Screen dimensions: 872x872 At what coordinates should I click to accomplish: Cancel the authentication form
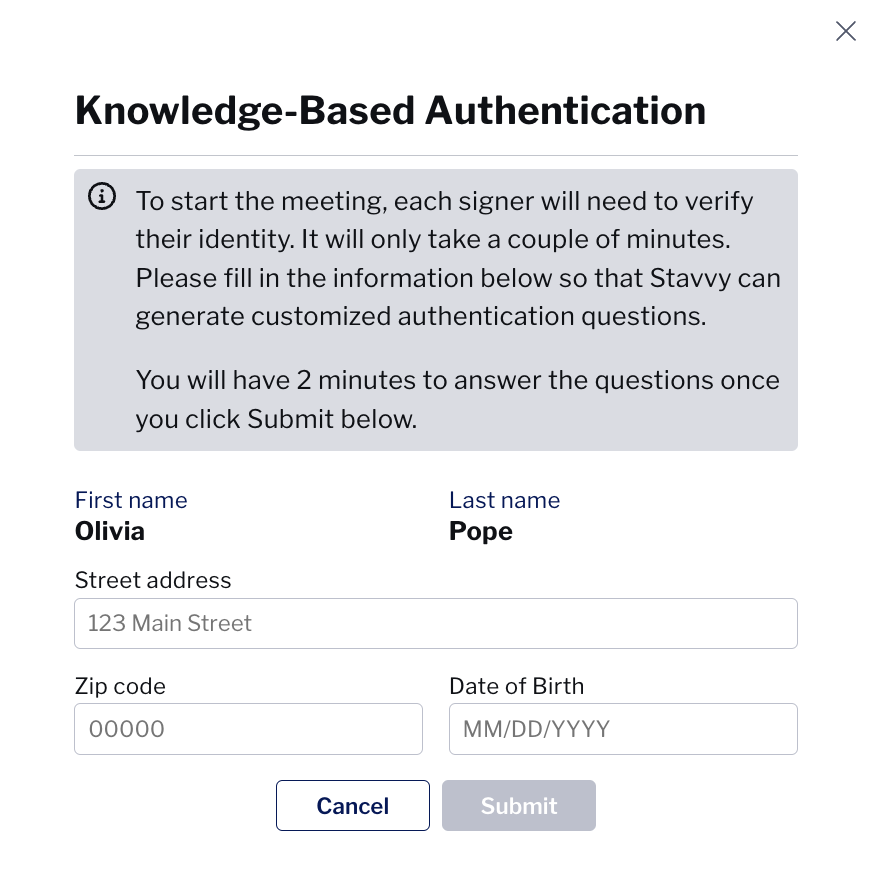(x=353, y=805)
